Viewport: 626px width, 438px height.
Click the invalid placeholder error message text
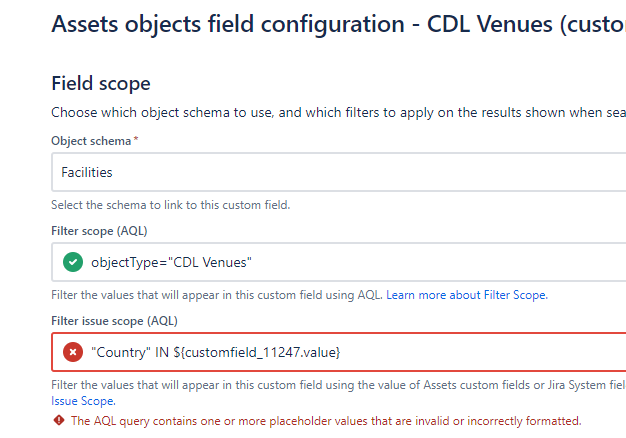(326, 421)
